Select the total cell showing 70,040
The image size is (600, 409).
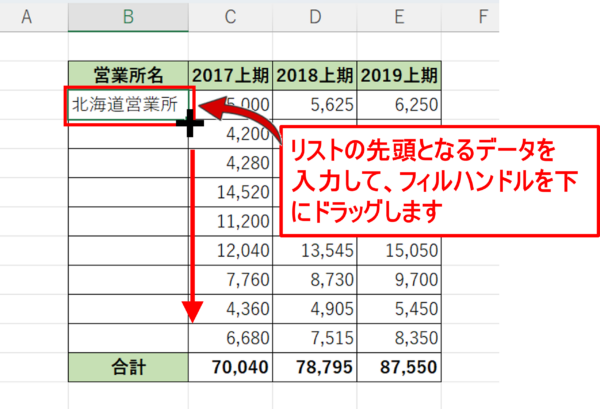[x=231, y=367]
